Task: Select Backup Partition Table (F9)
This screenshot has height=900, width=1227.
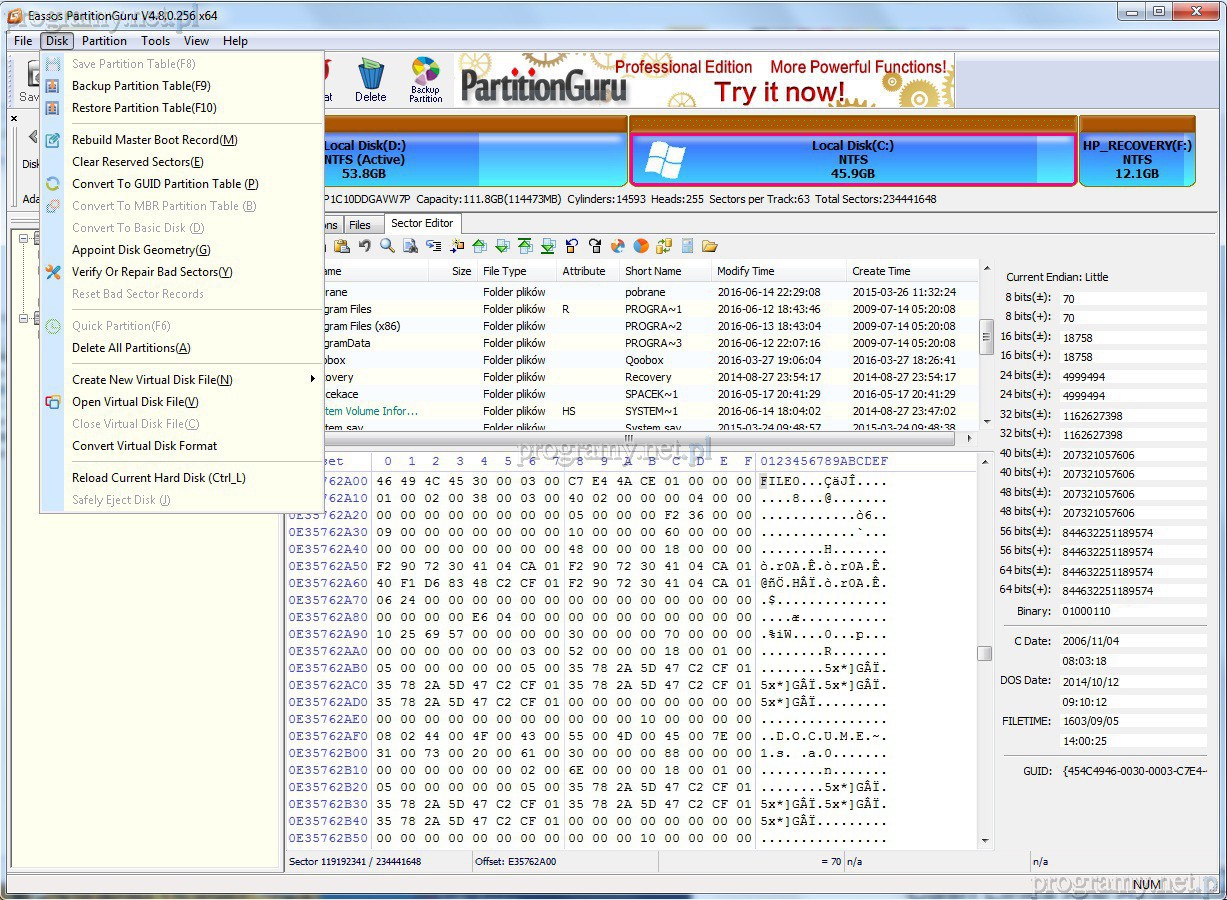Action: click(x=141, y=86)
